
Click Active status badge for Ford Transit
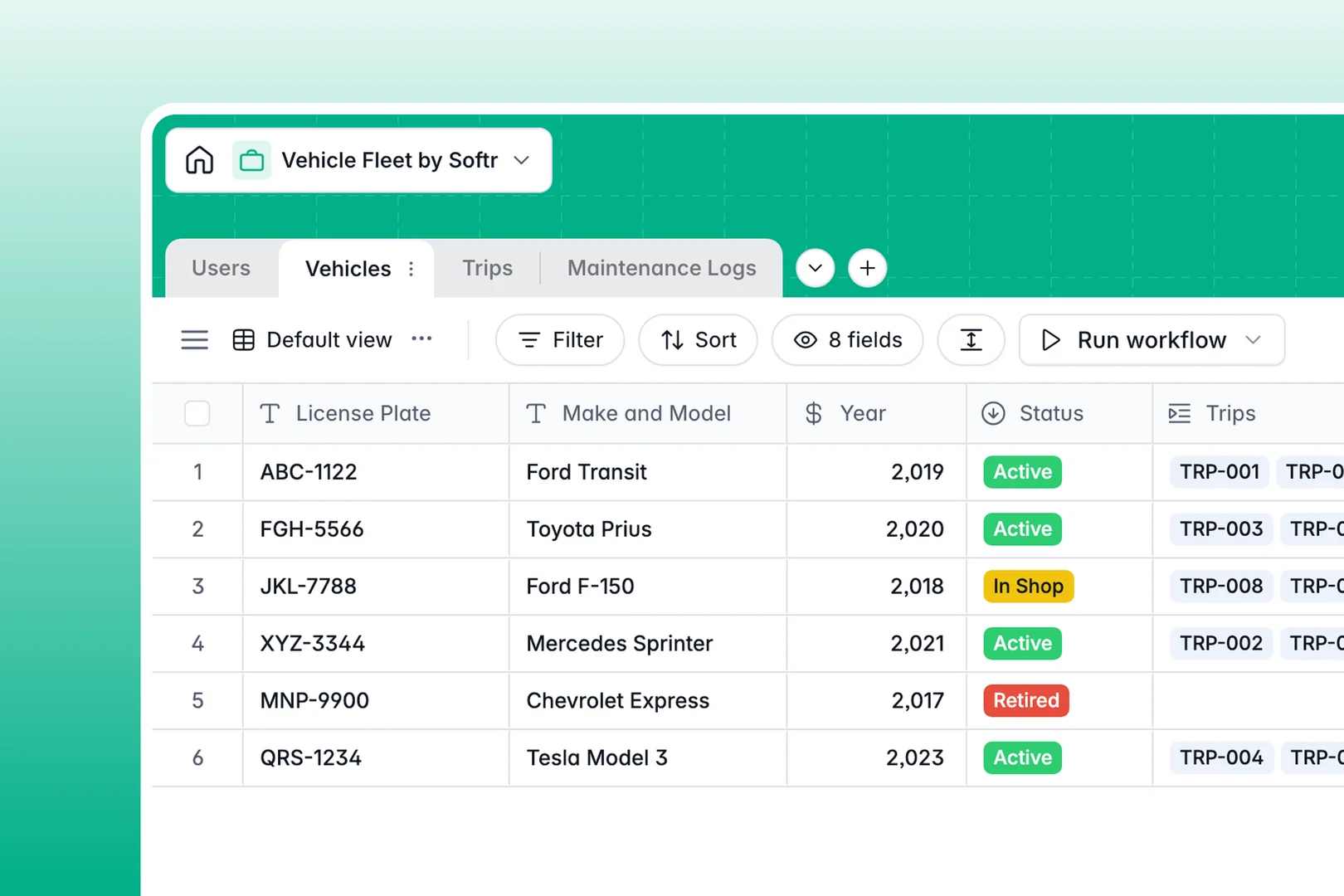(1022, 472)
